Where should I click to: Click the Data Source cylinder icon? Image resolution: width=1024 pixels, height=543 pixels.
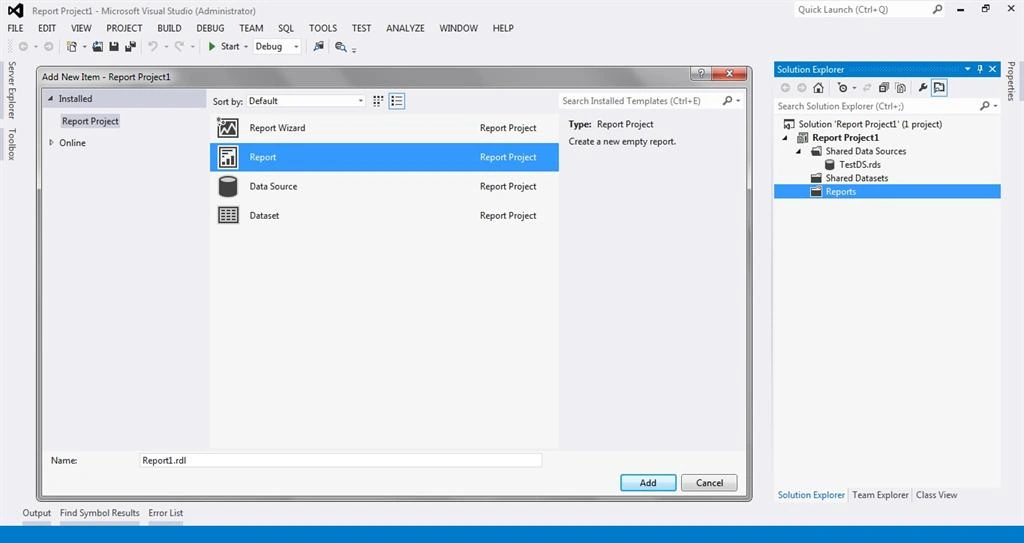click(x=228, y=186)
